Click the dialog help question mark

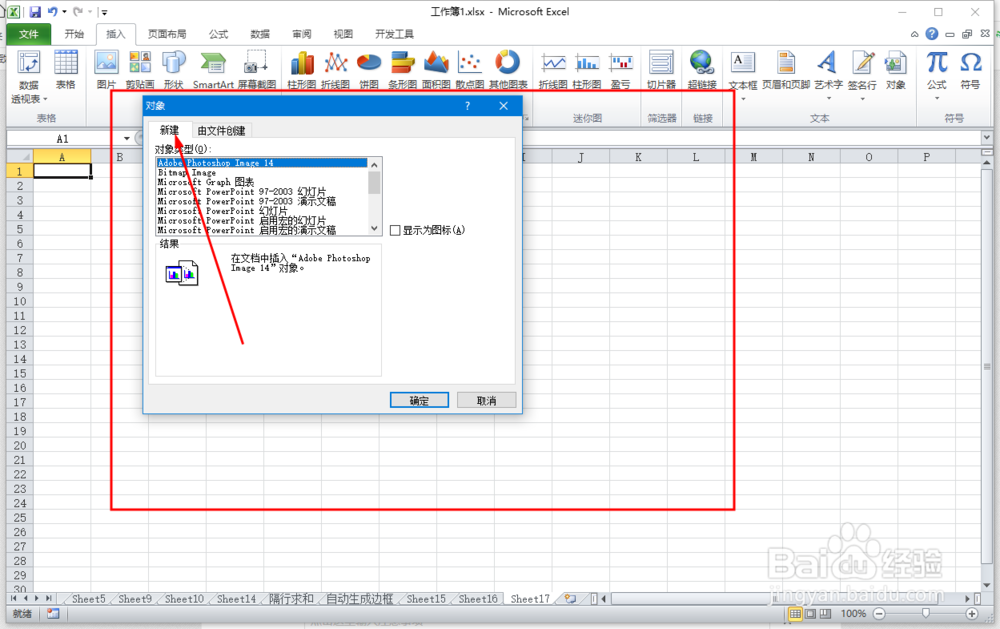pyautogui.click(x=467, y=106)
